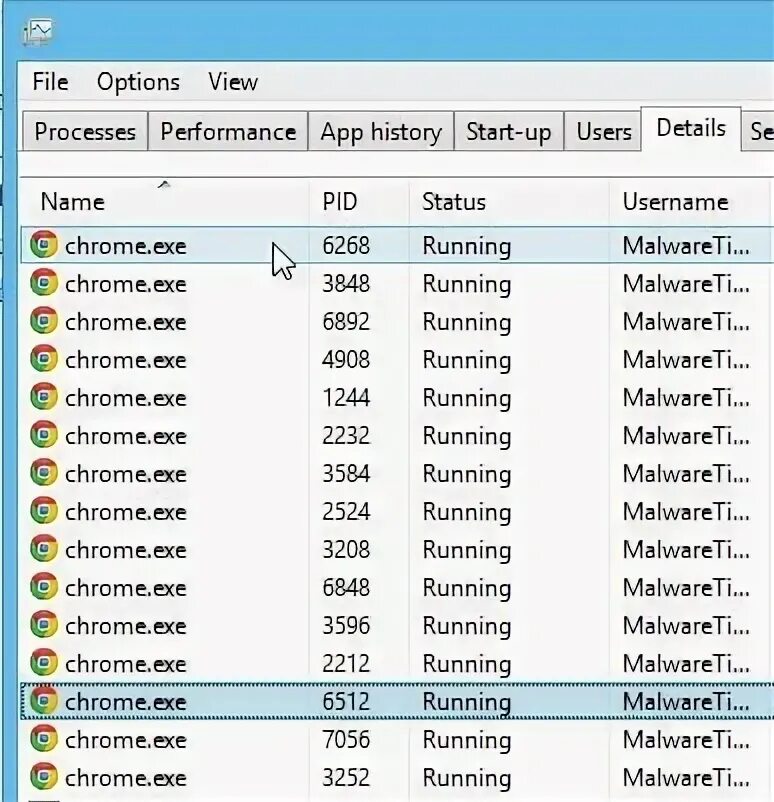Select chrome.exe name with PID 1244

126,398
